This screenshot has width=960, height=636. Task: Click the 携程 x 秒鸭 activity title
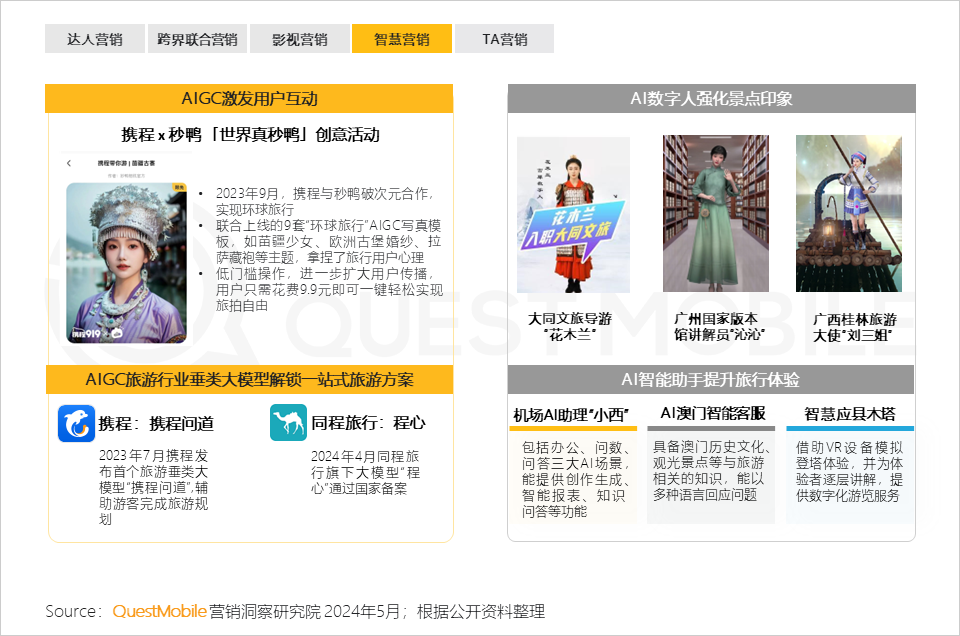point(250,135)
